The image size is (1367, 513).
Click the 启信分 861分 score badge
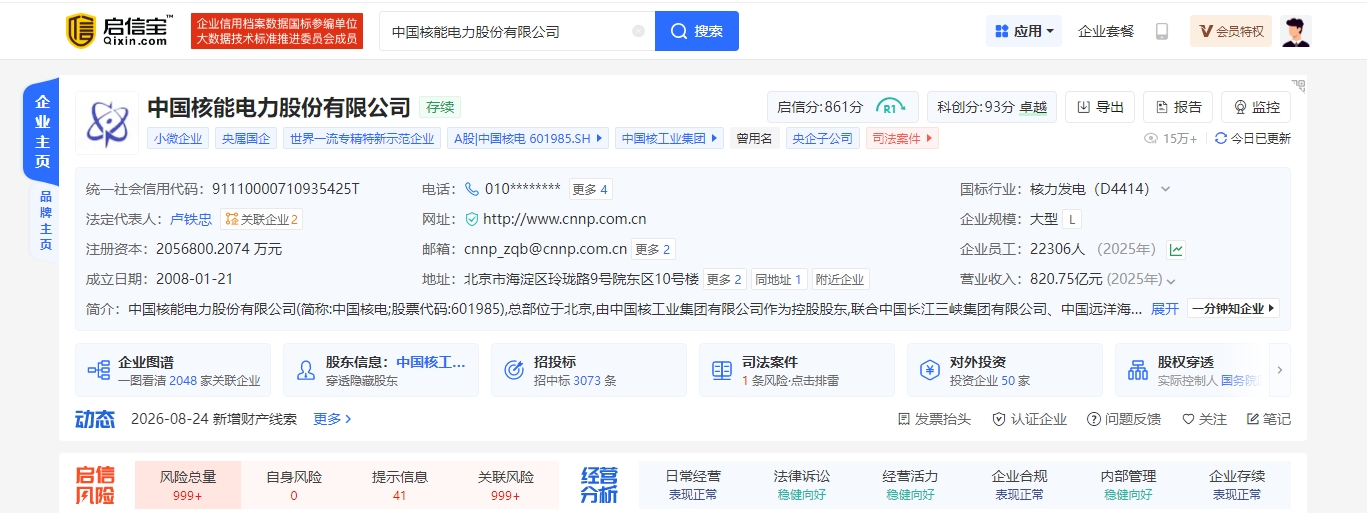843,107
